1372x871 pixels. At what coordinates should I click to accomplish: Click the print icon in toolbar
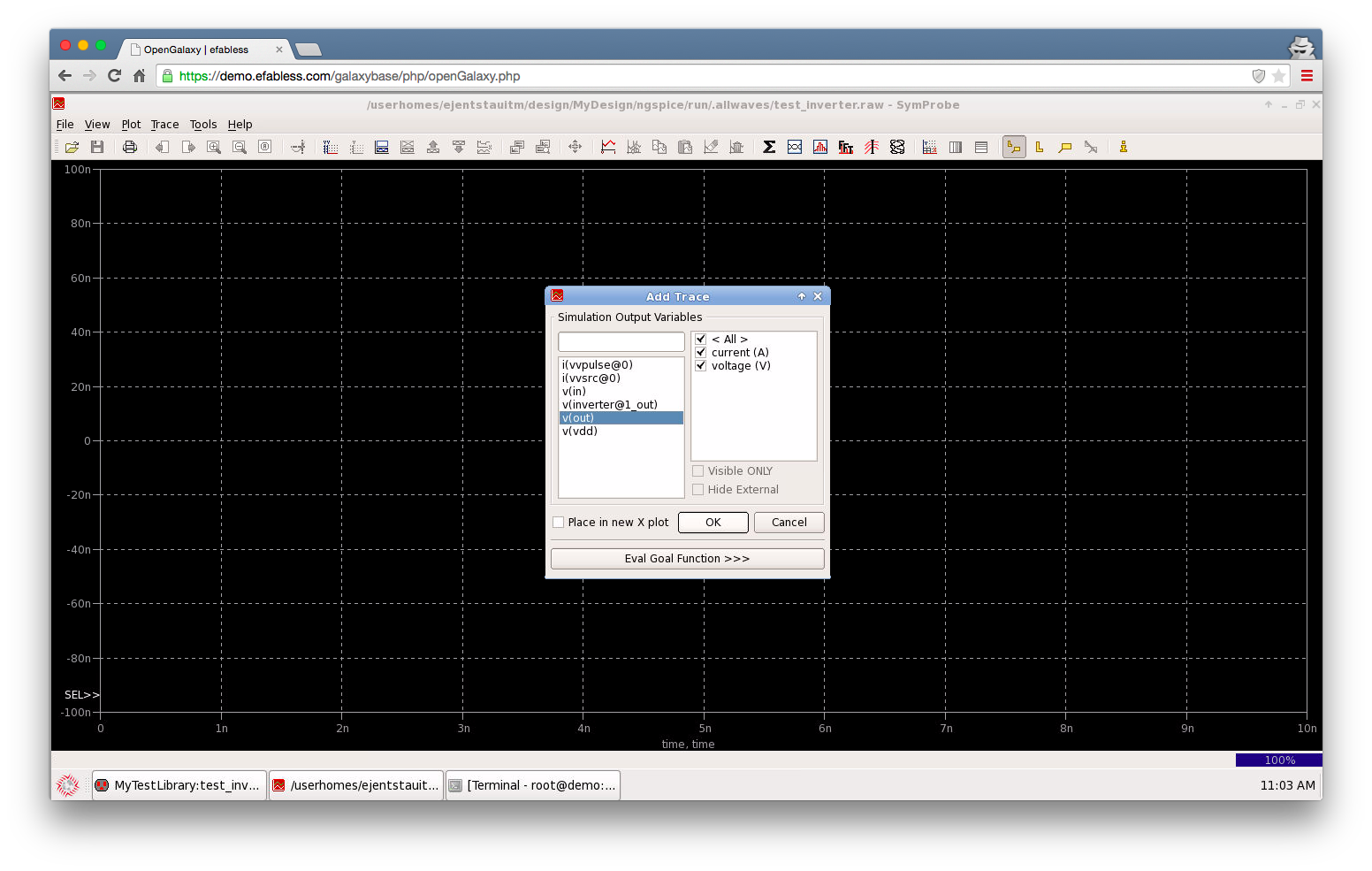pos(130,147)
